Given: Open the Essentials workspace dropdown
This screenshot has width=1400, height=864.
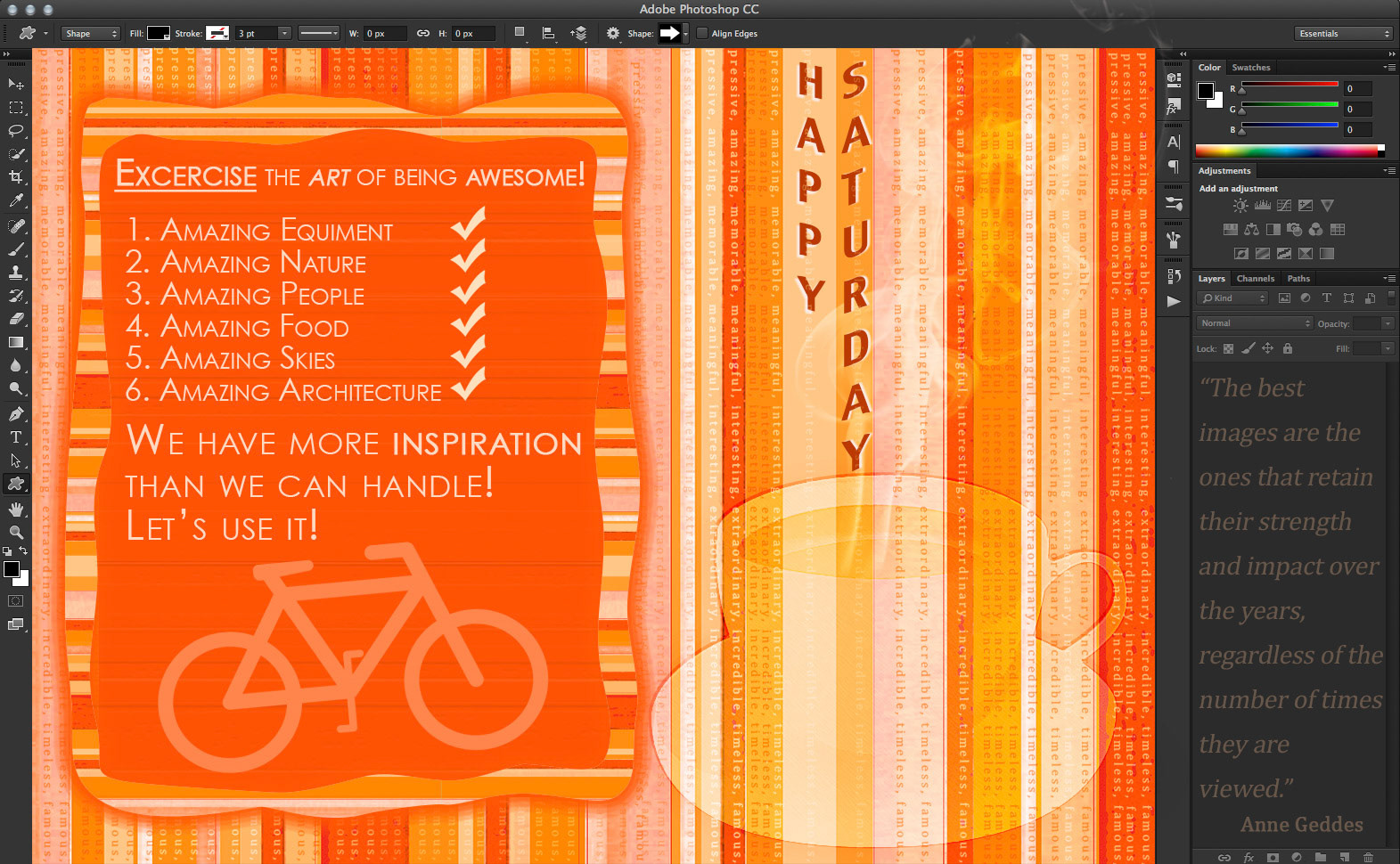Looking at the screenshot, I should coord(1343,34).
